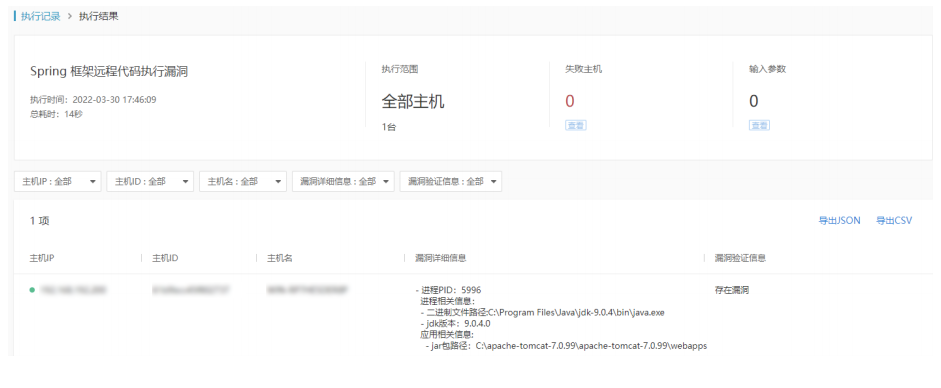Click the 1 项 result count text

(x=40, y=221)
